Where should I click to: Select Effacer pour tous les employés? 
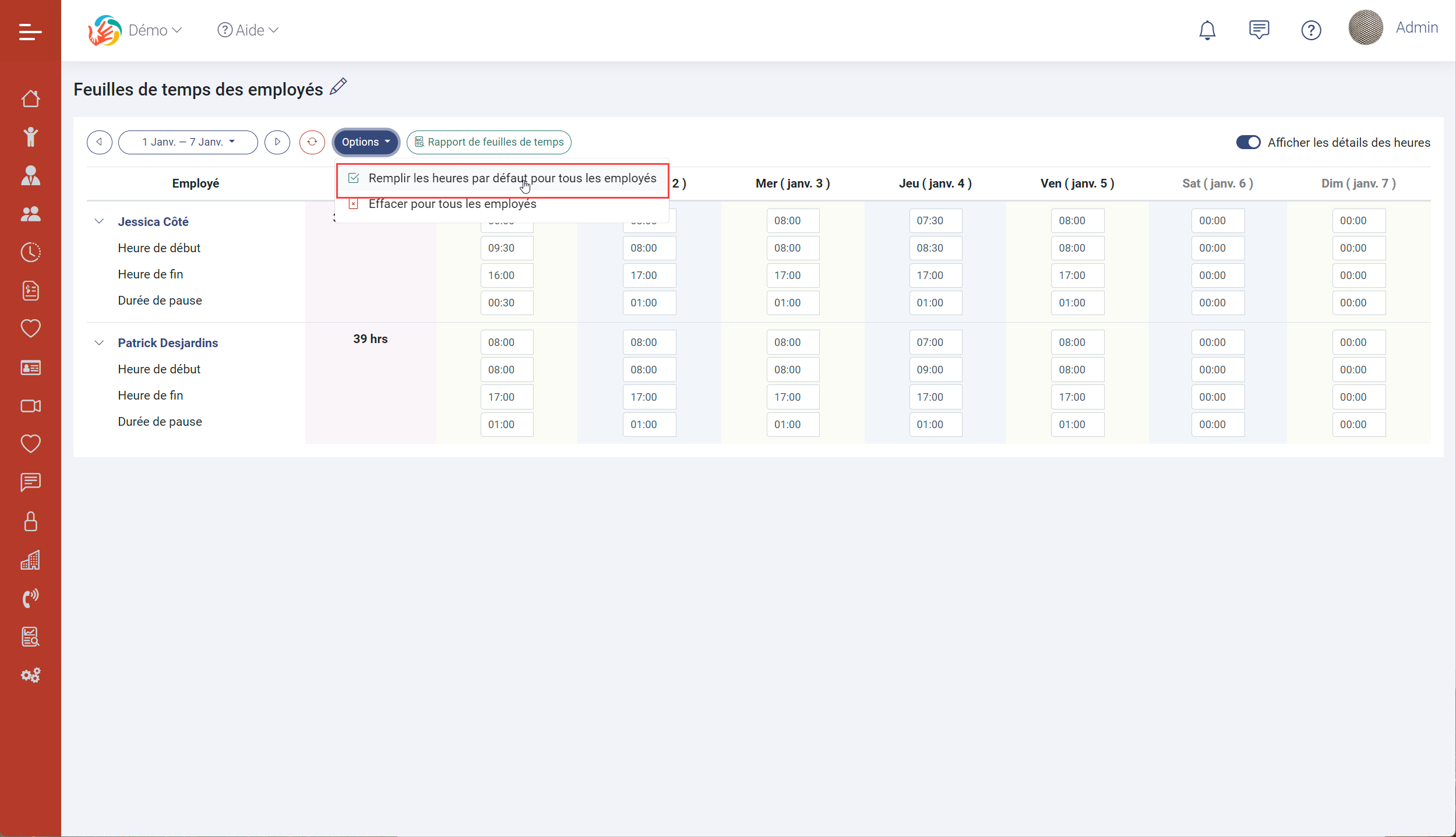click(452, 204)
